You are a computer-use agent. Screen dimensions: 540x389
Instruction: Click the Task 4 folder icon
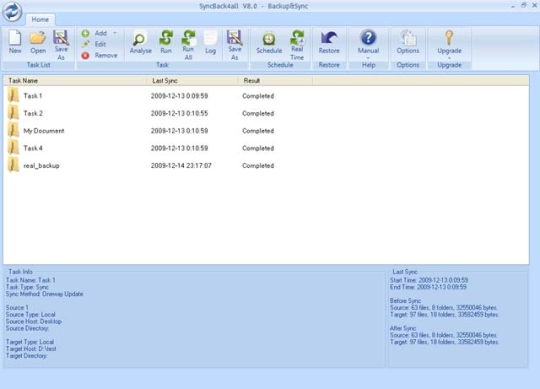[13, 147]
